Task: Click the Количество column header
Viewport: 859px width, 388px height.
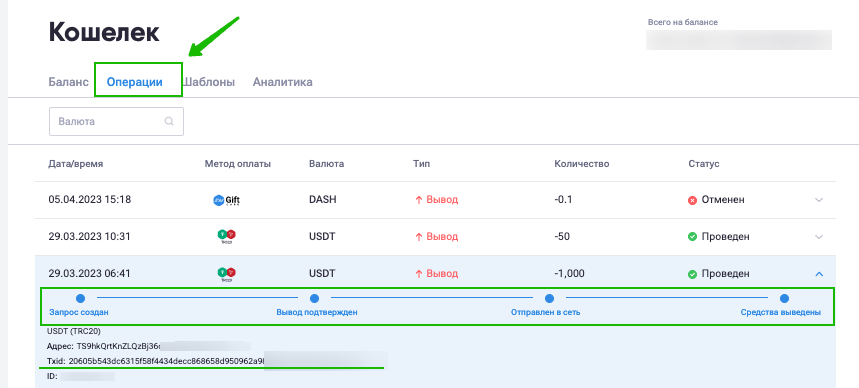Action: click(x=582, y=164)
